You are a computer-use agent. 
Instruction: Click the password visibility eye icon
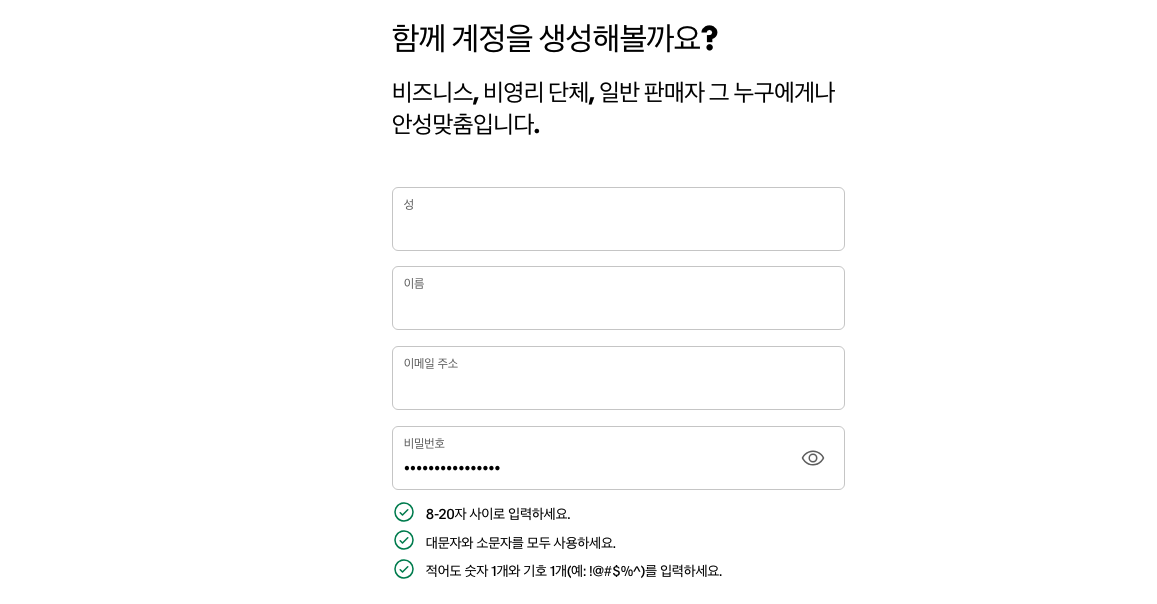(813, 458)
